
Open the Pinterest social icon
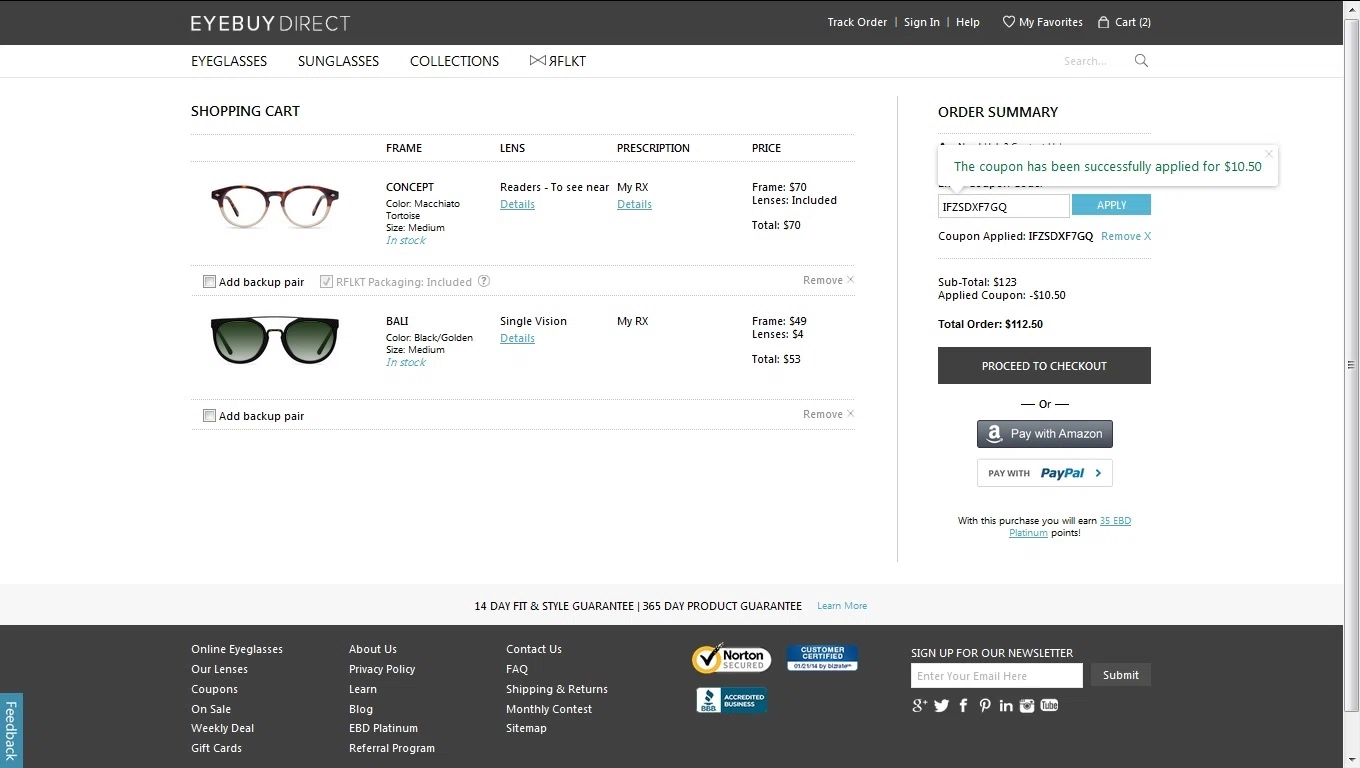[x=985, y=705]
